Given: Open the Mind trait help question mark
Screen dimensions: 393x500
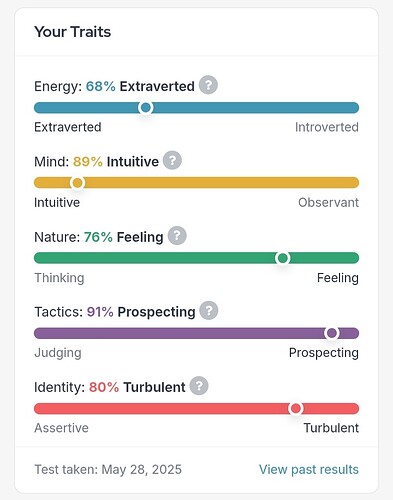Looking at the screenshot, I should click(172, 160).
